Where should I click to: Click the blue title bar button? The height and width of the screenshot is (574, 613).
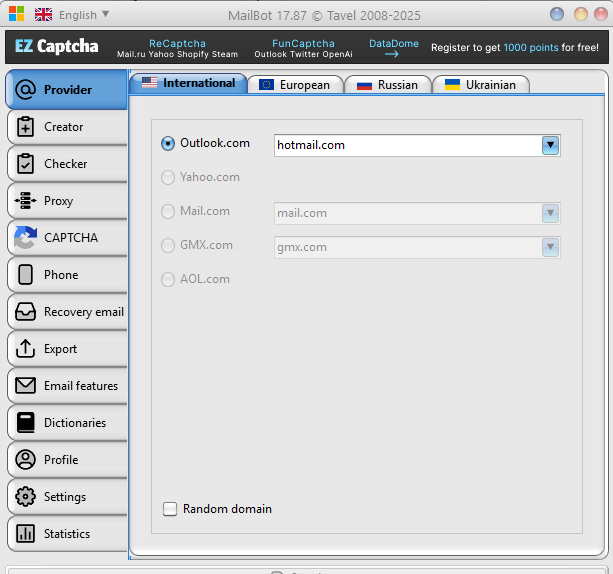point(557,14)
